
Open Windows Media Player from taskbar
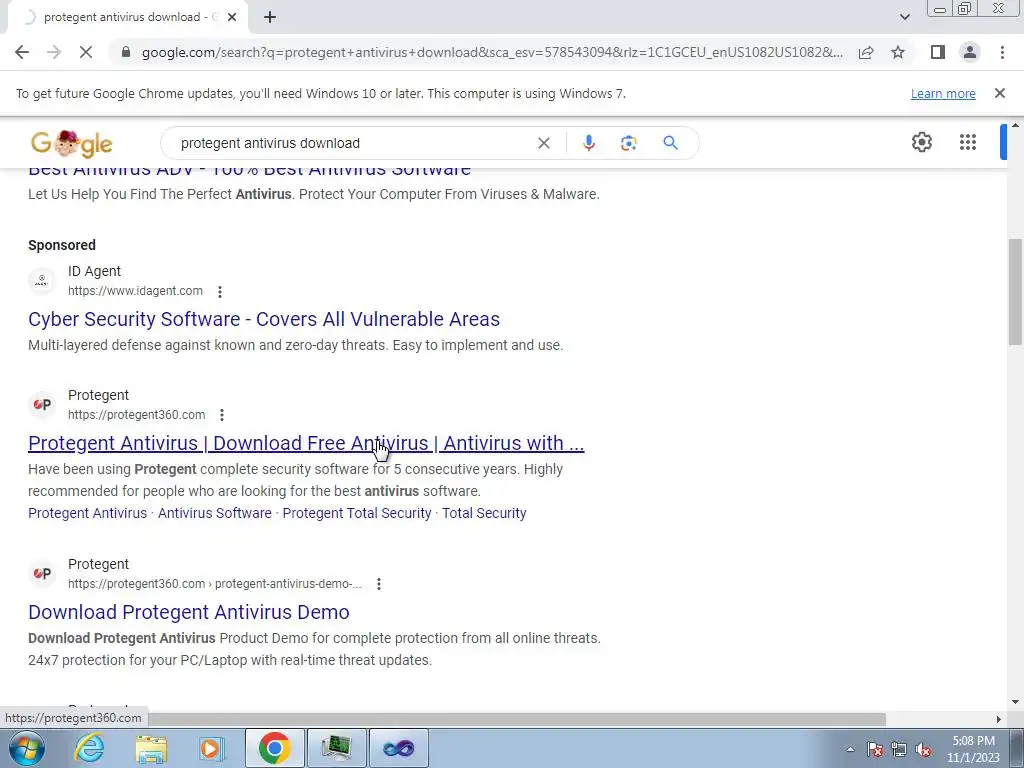click(x=211, y=748)
